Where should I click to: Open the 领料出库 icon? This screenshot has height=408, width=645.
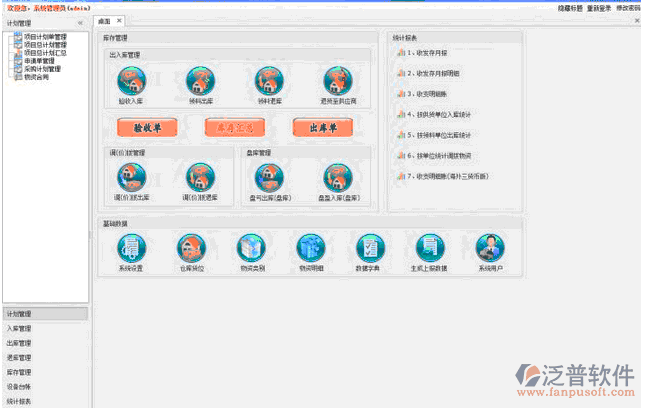200,81
